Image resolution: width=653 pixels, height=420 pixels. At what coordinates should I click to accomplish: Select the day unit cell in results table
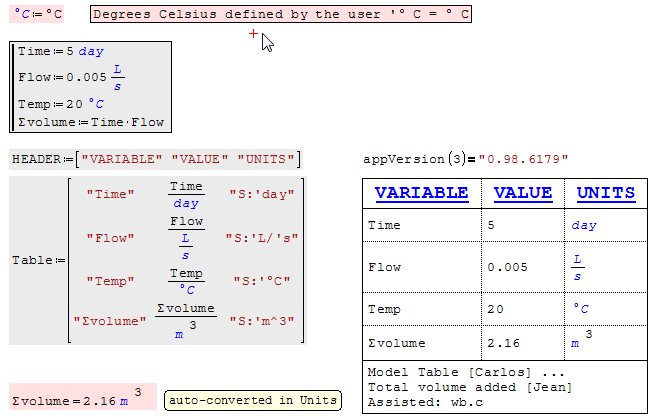click(x=583, y=226)
